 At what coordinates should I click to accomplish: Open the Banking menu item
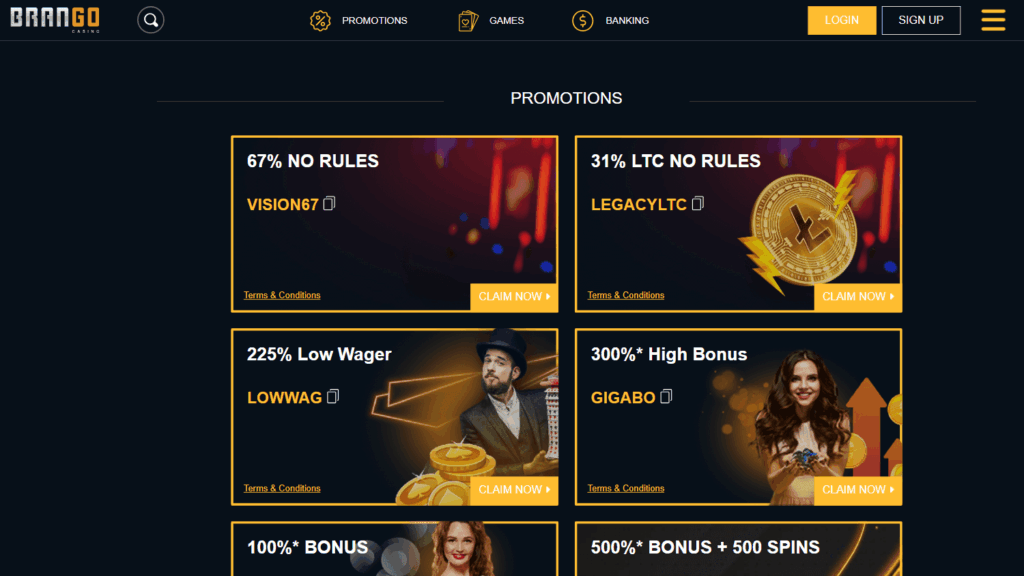tap(627, 20)
